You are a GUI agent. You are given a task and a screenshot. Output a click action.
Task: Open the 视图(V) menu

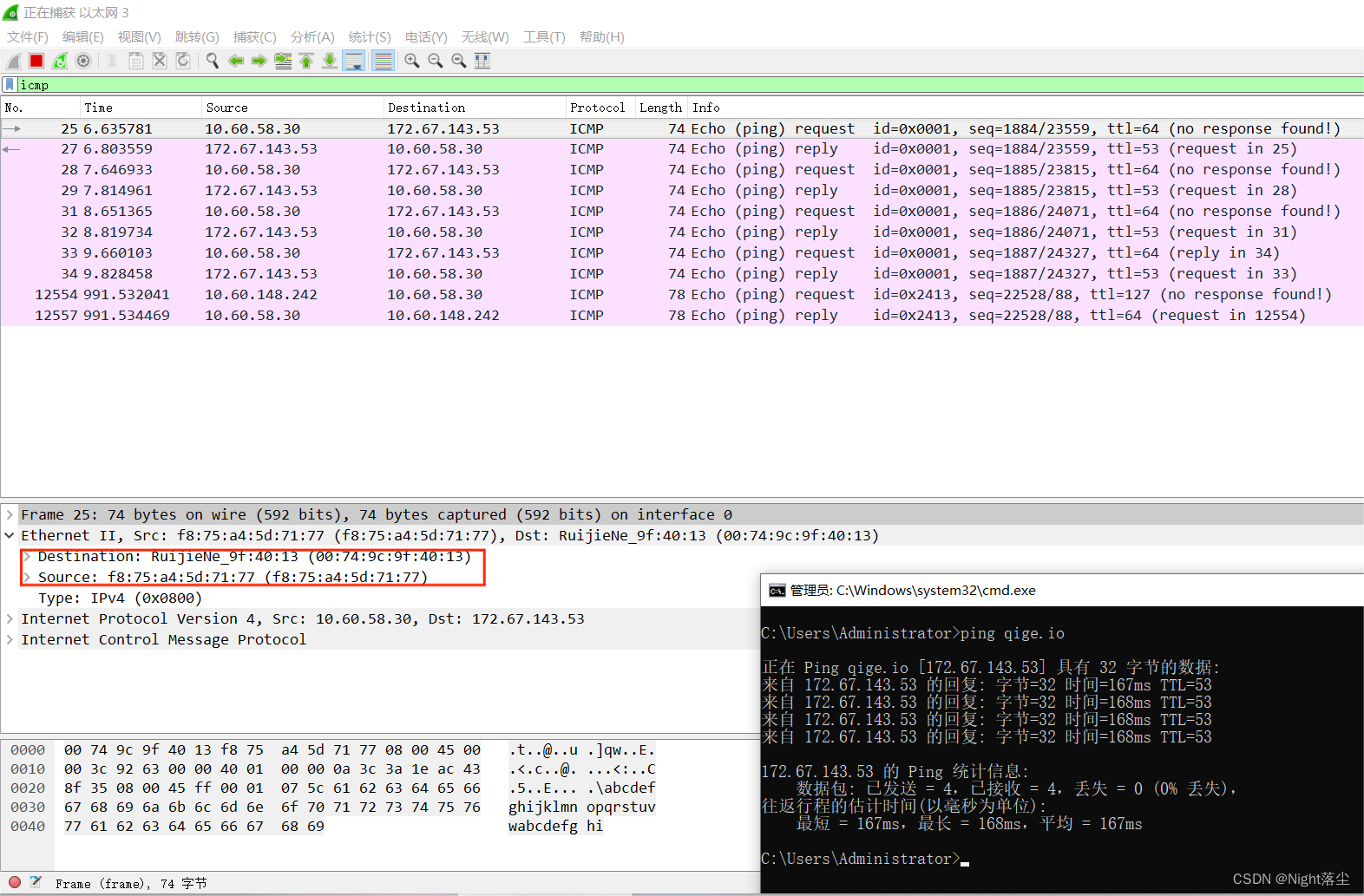tap(140, 37)
